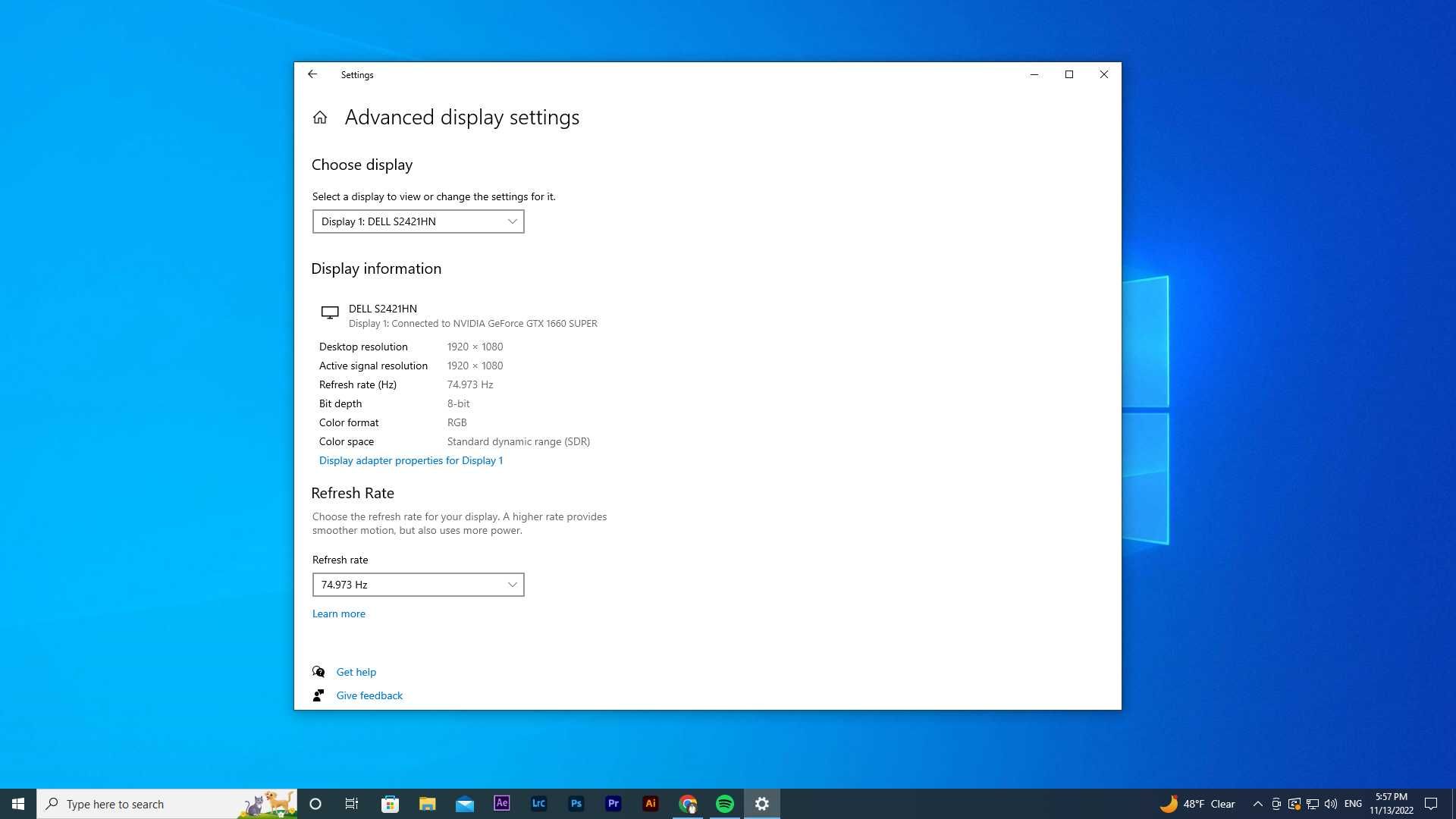Open File Explorer from the taskbar
This screenshot has height=819, width=1456.
[x=427, y=804]
